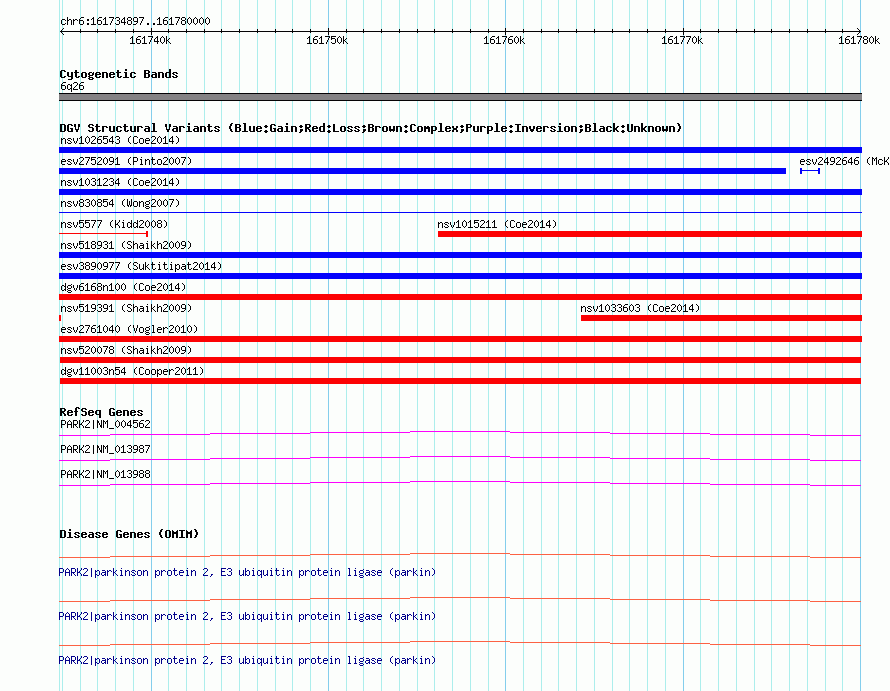Select the nsv5577 (Kidd2008) thin red variant

coord(103,233)
